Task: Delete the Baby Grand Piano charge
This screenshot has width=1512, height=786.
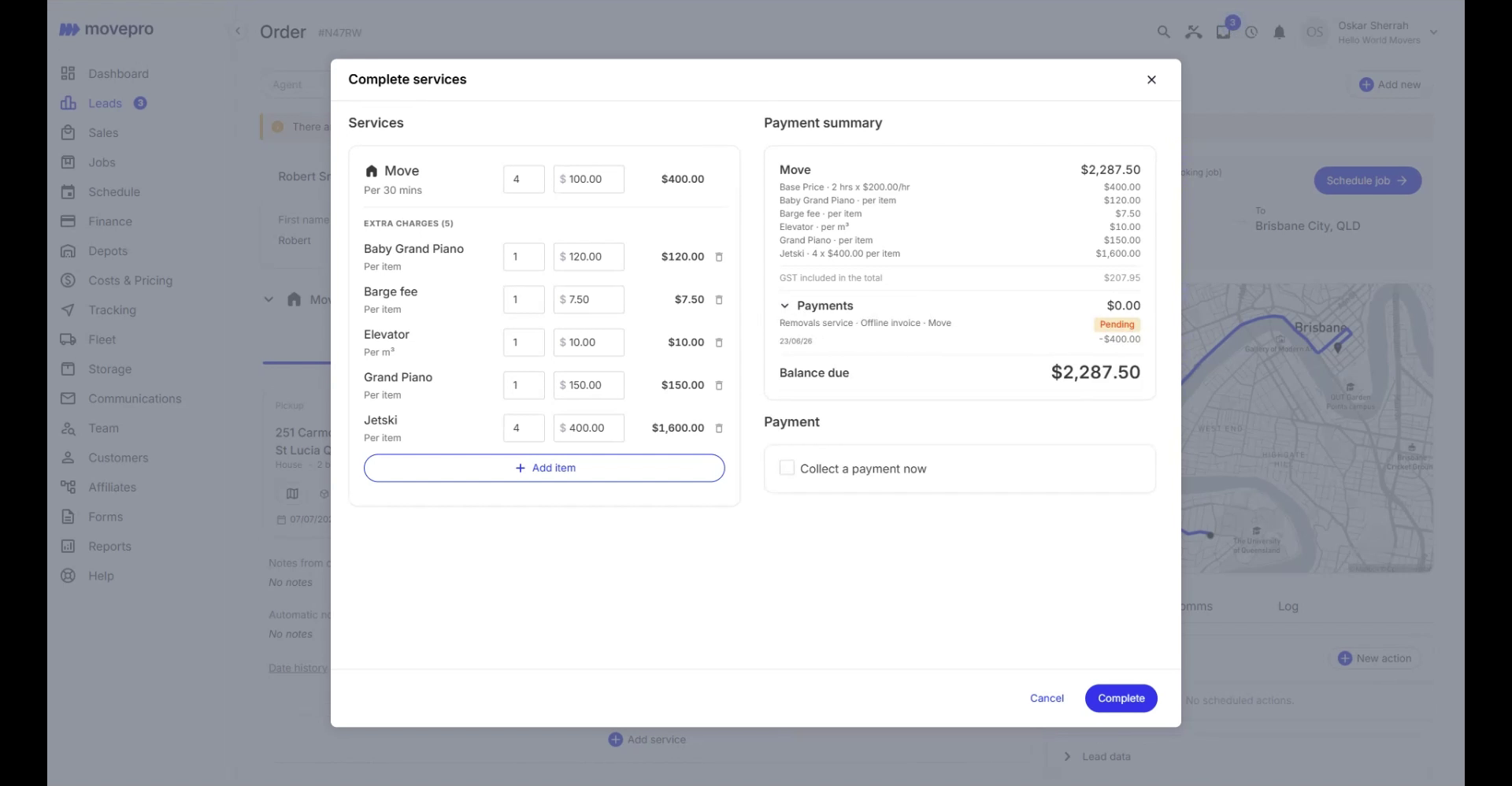Action: click(x=719, y=257)
